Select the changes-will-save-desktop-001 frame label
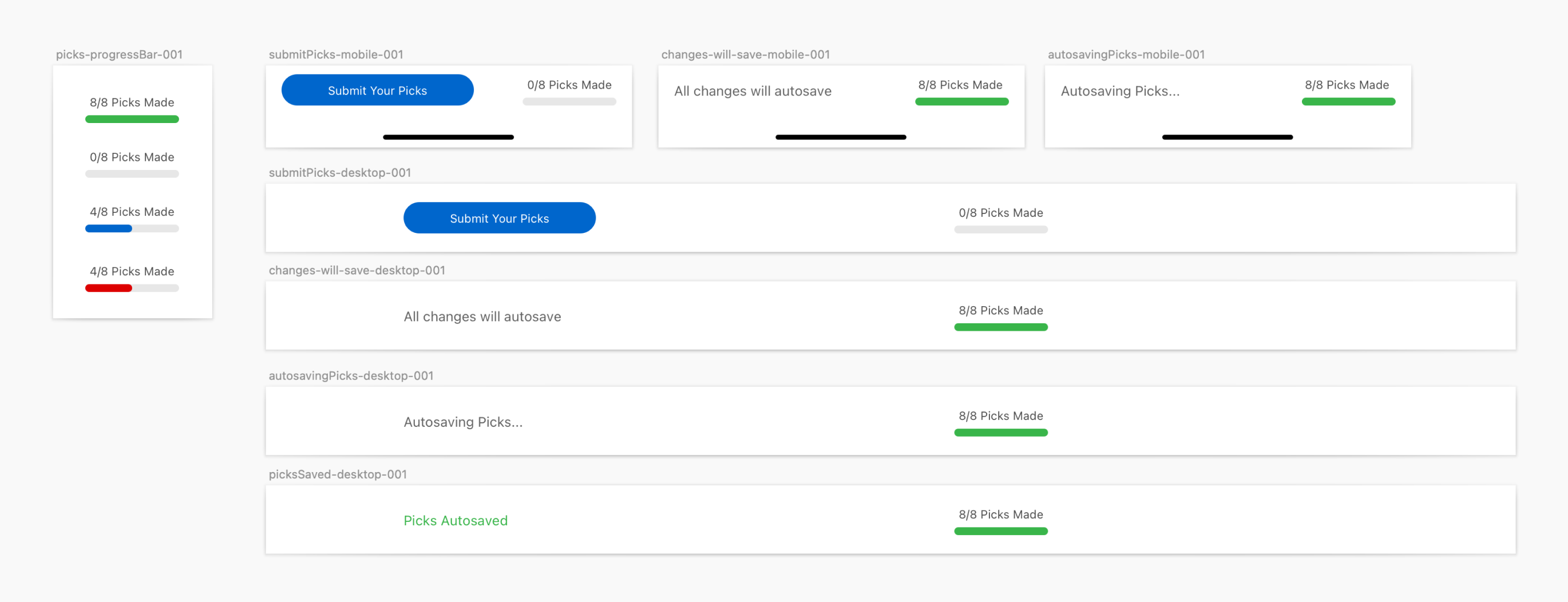 pyautogui.click(x=356, y=270)
